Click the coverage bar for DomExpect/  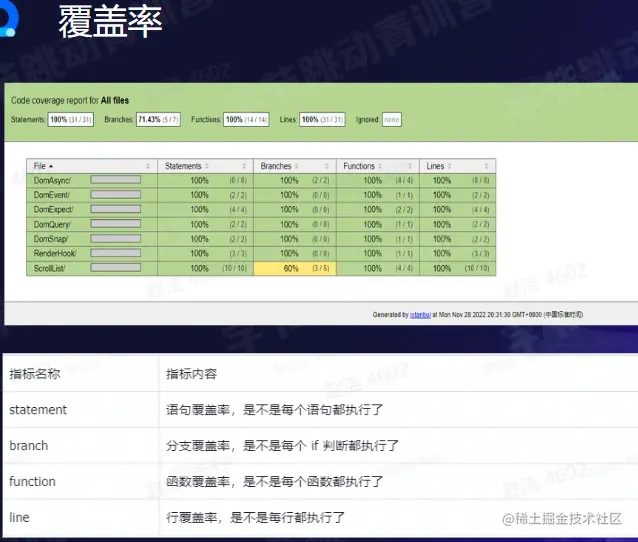pos(116,209)
